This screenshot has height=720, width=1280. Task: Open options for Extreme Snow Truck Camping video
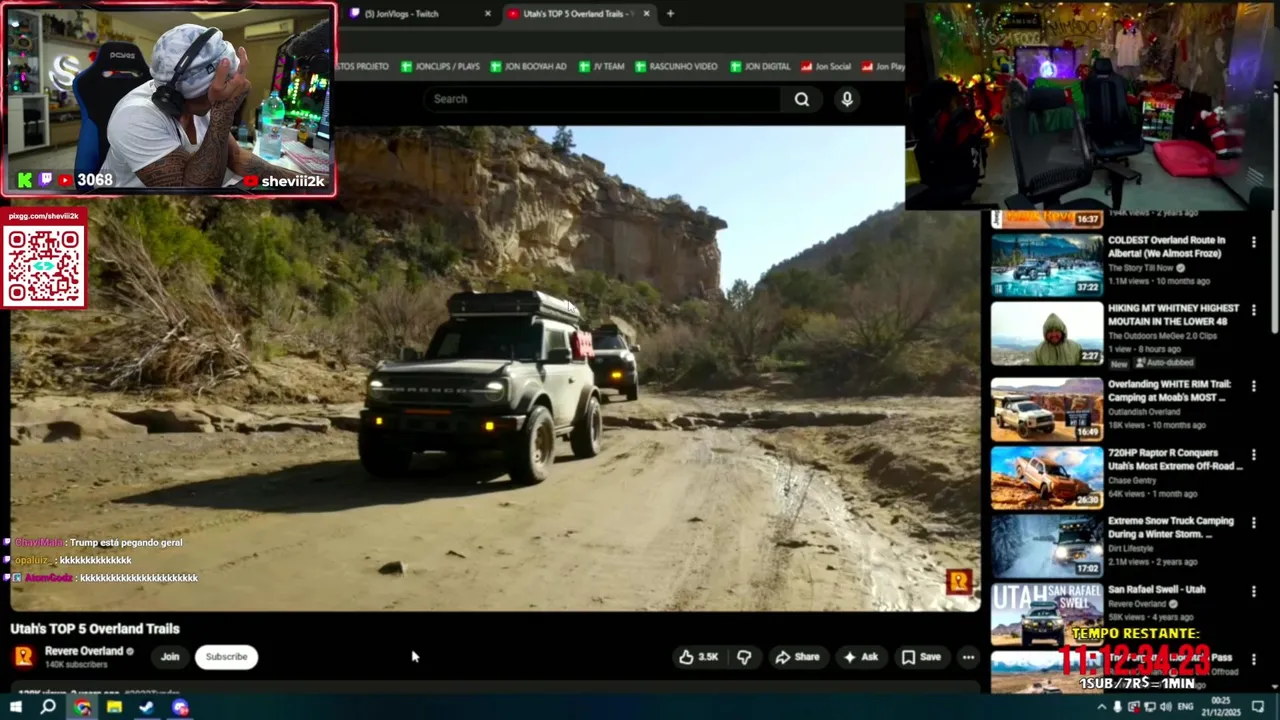coord(1253,523)
